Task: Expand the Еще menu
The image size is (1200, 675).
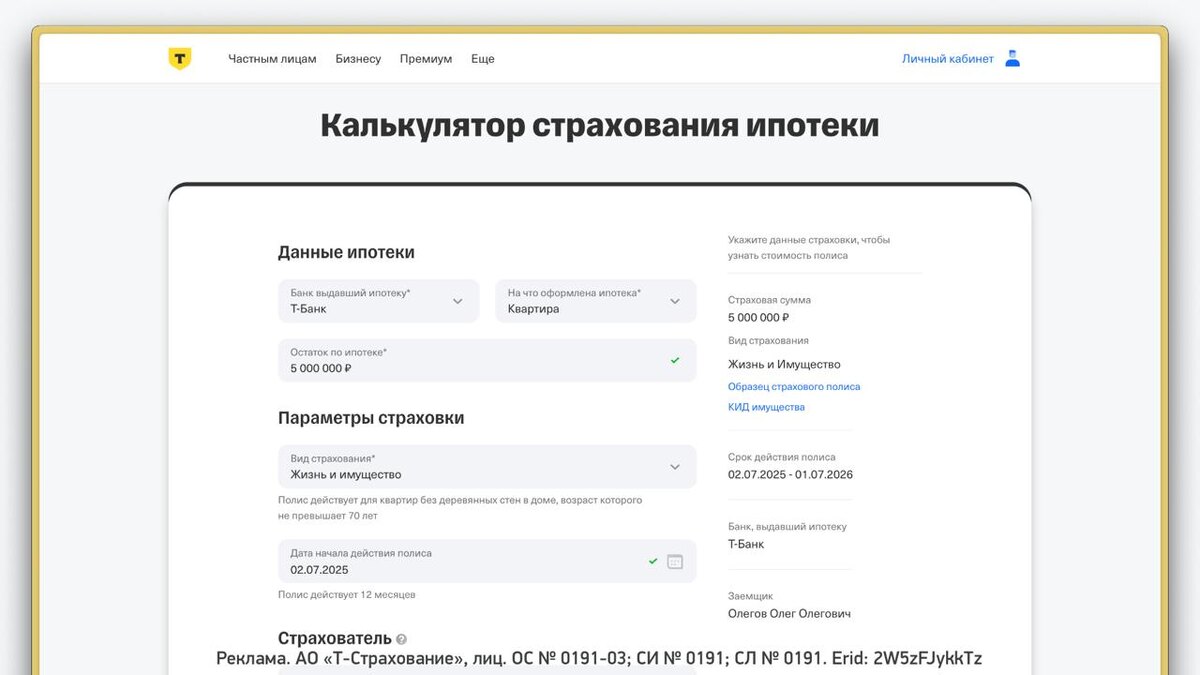Action: [x=483, y=59]
